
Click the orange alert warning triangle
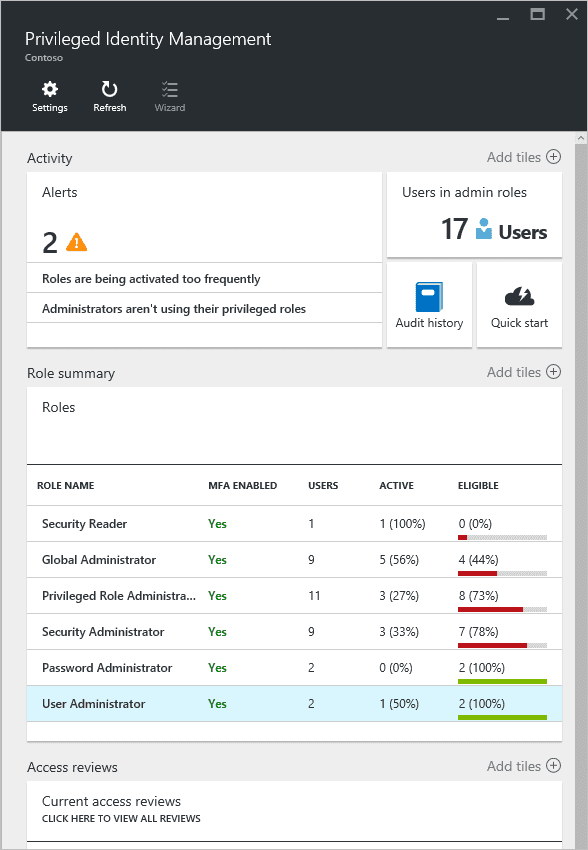(x=76, y=242)
